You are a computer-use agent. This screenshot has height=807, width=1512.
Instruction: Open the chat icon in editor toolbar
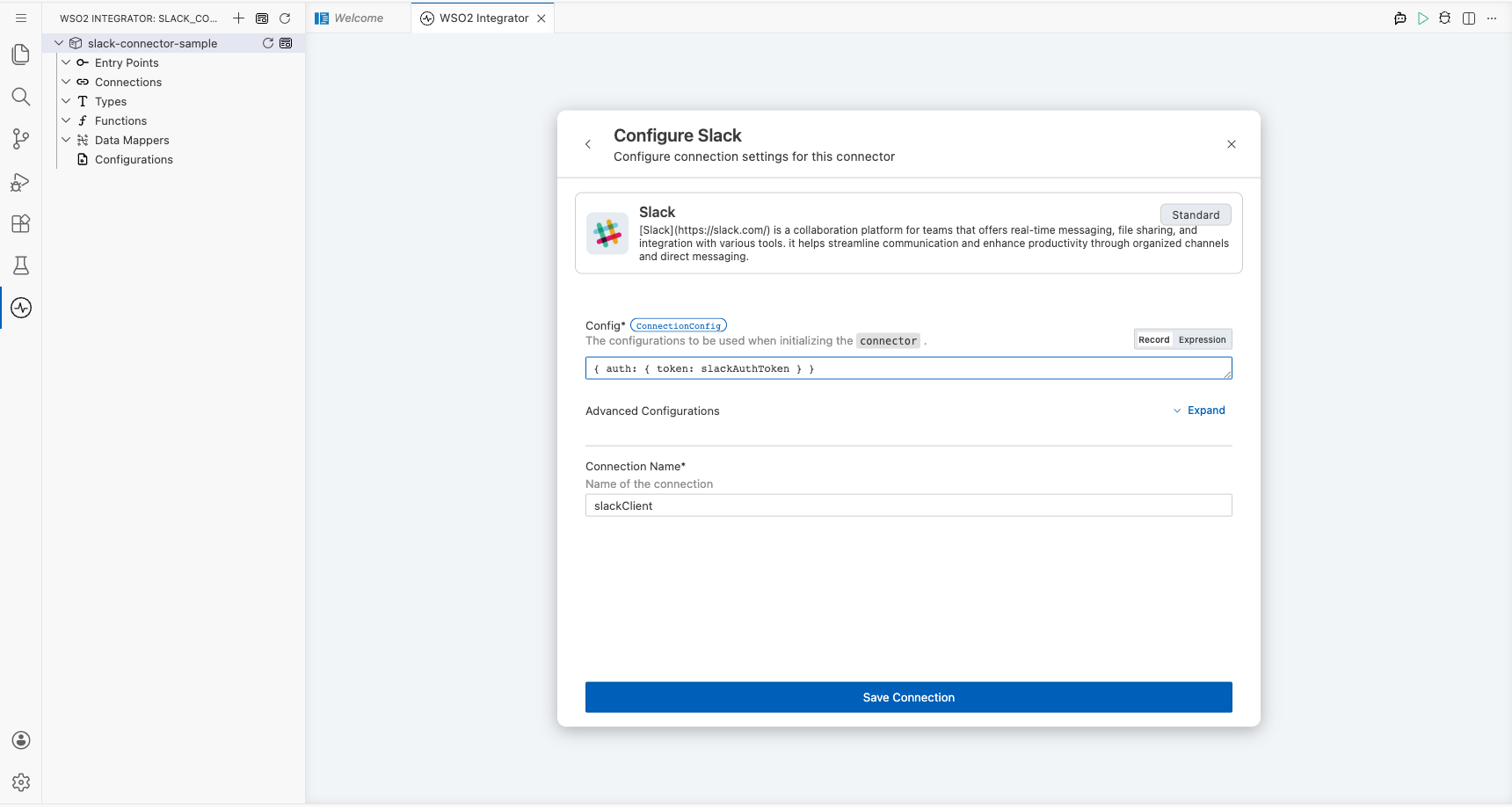tap(1400, 18)
